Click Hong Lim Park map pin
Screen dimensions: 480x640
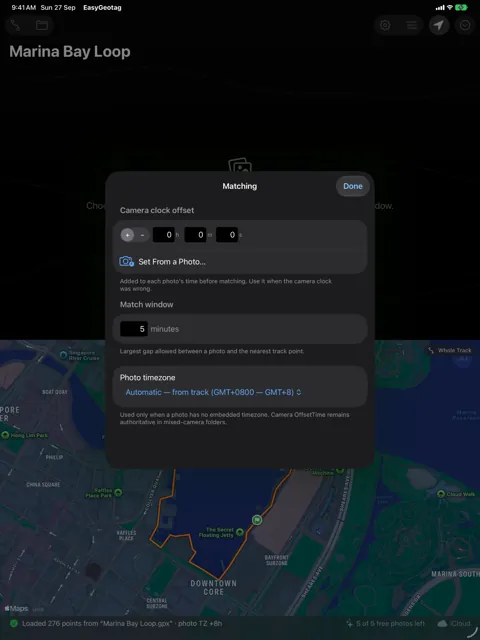pos(5,435)
